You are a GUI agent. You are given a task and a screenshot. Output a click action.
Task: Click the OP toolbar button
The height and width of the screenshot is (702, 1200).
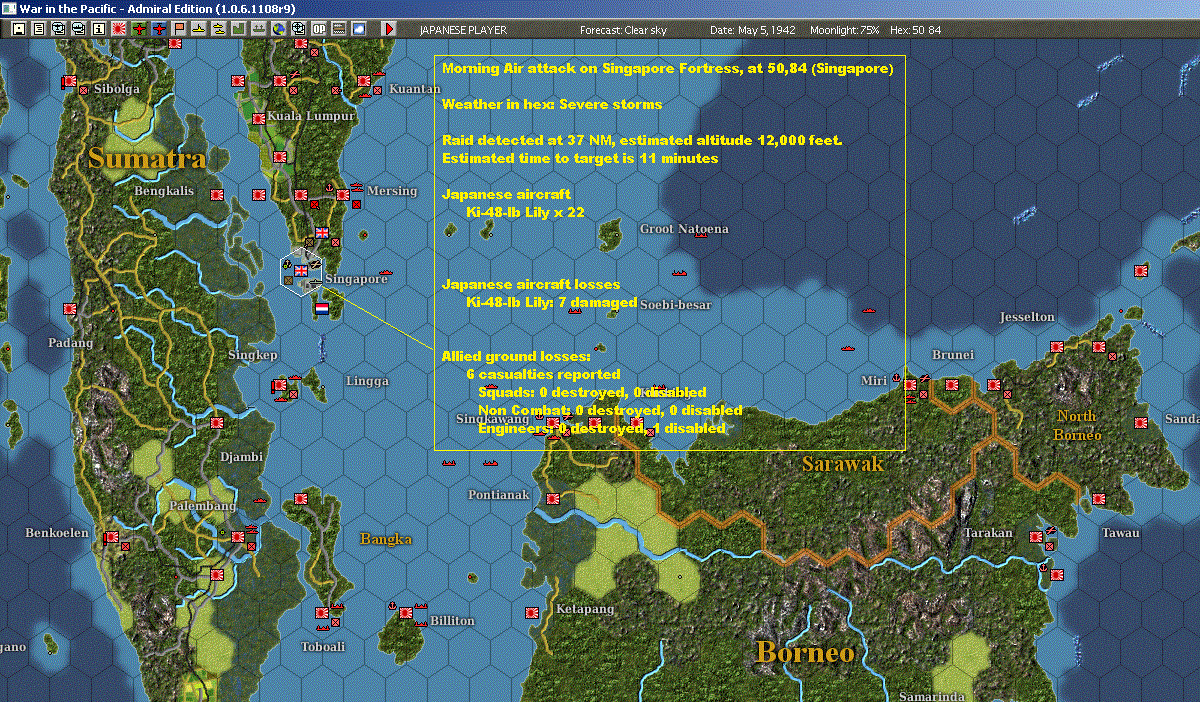[318, 29]
